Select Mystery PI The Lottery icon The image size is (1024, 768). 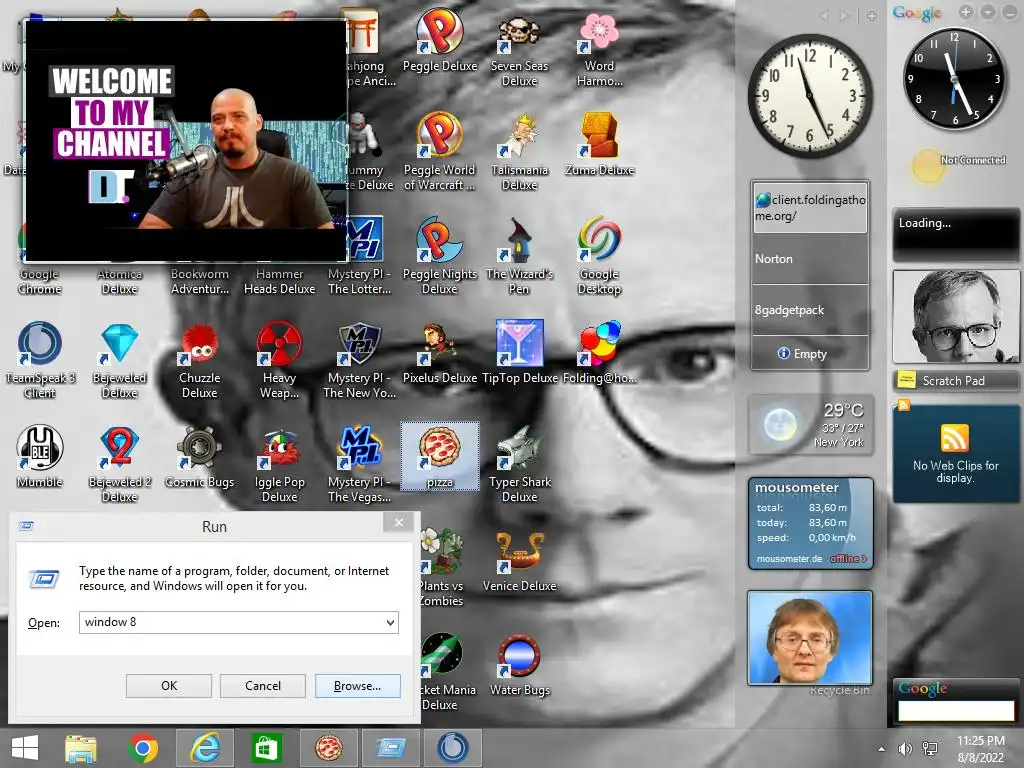(x=359, y=255)
